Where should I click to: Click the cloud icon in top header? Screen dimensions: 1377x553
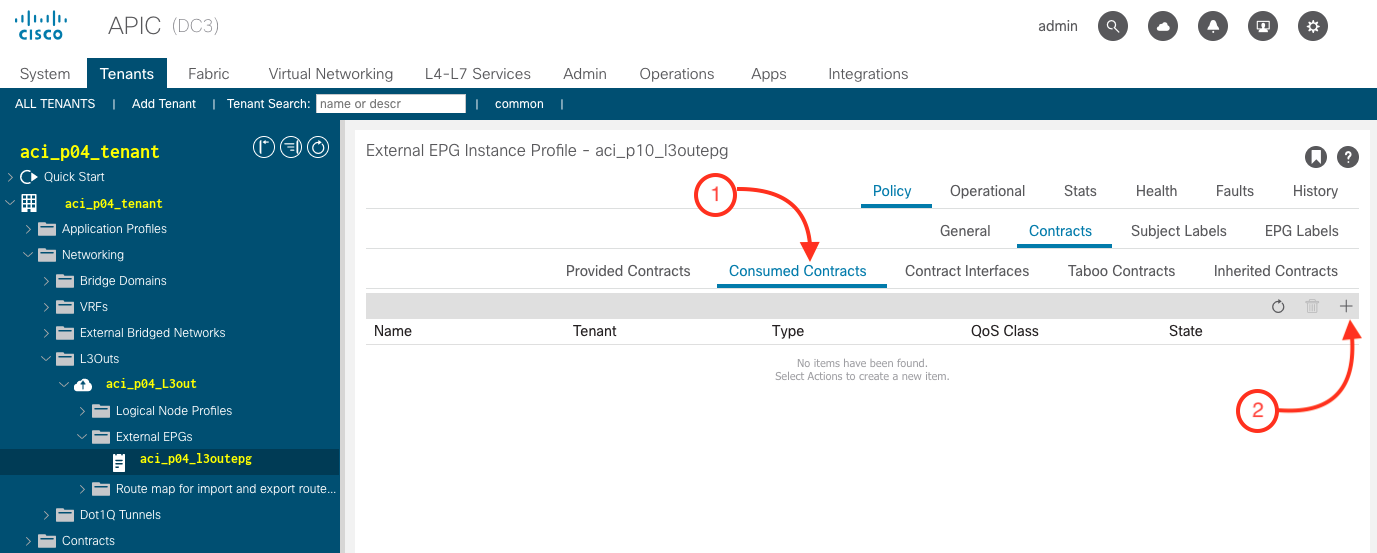tap(1163, 27)
